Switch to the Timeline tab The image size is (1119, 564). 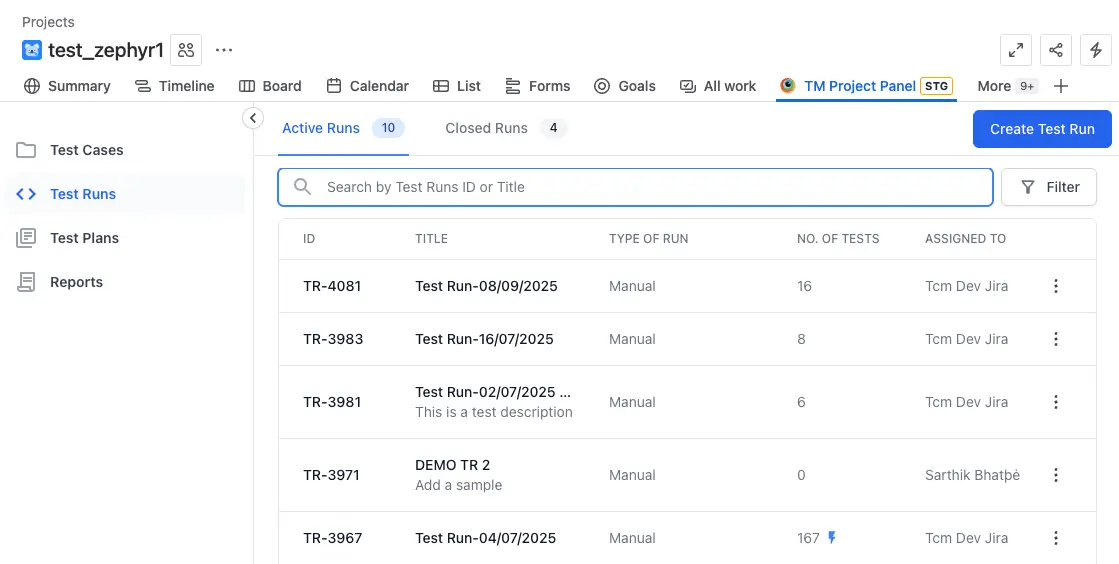click(175, 86)
